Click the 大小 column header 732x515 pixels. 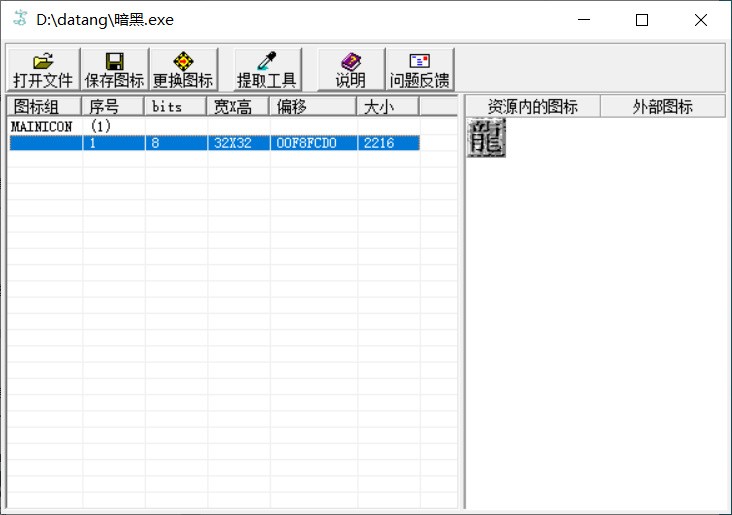388,106
